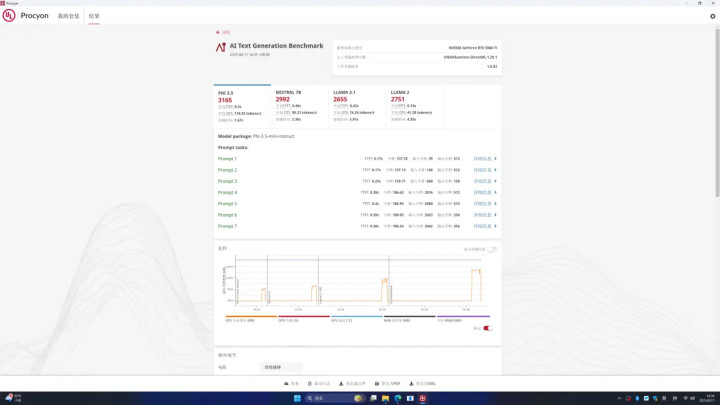Viewport: 720px width, 405px height.
Task: Select the LLAMA 2 score tab
Action: pyautogui.click(x=415, y=106)
